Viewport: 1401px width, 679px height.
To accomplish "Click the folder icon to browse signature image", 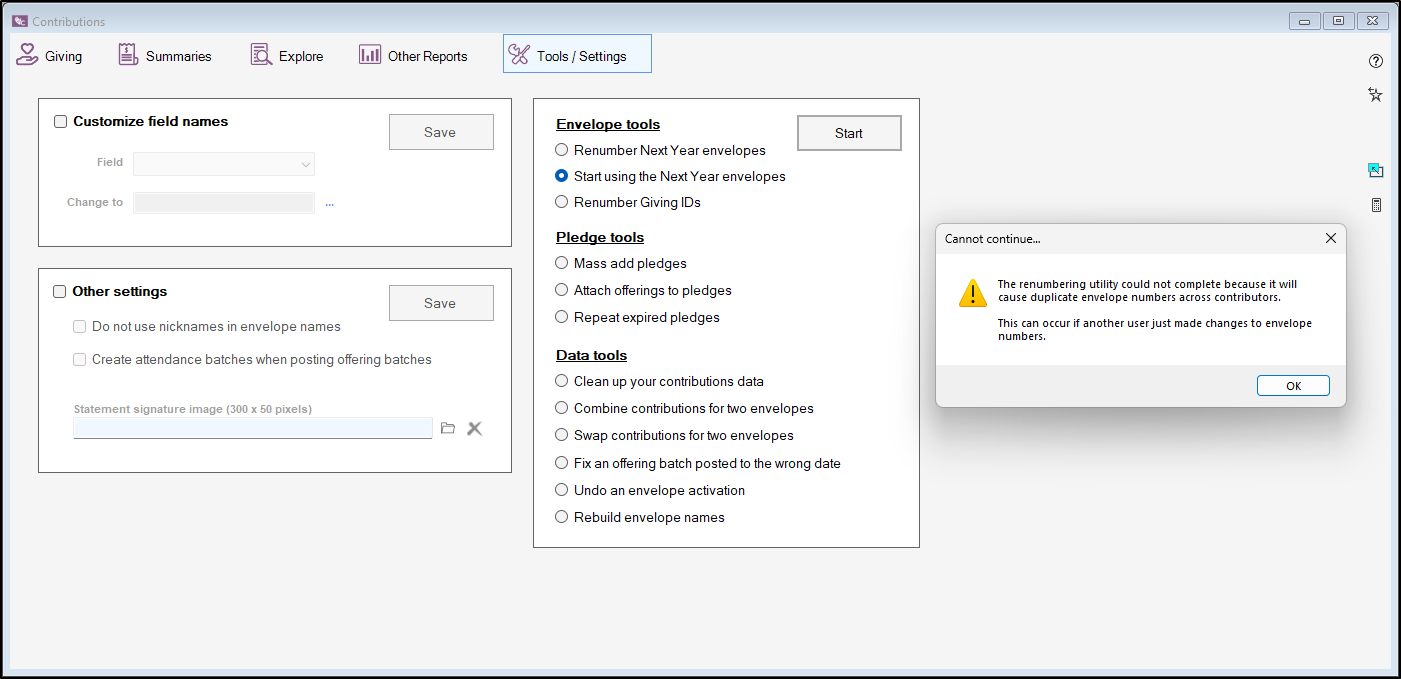I will (x=448, y=428).
